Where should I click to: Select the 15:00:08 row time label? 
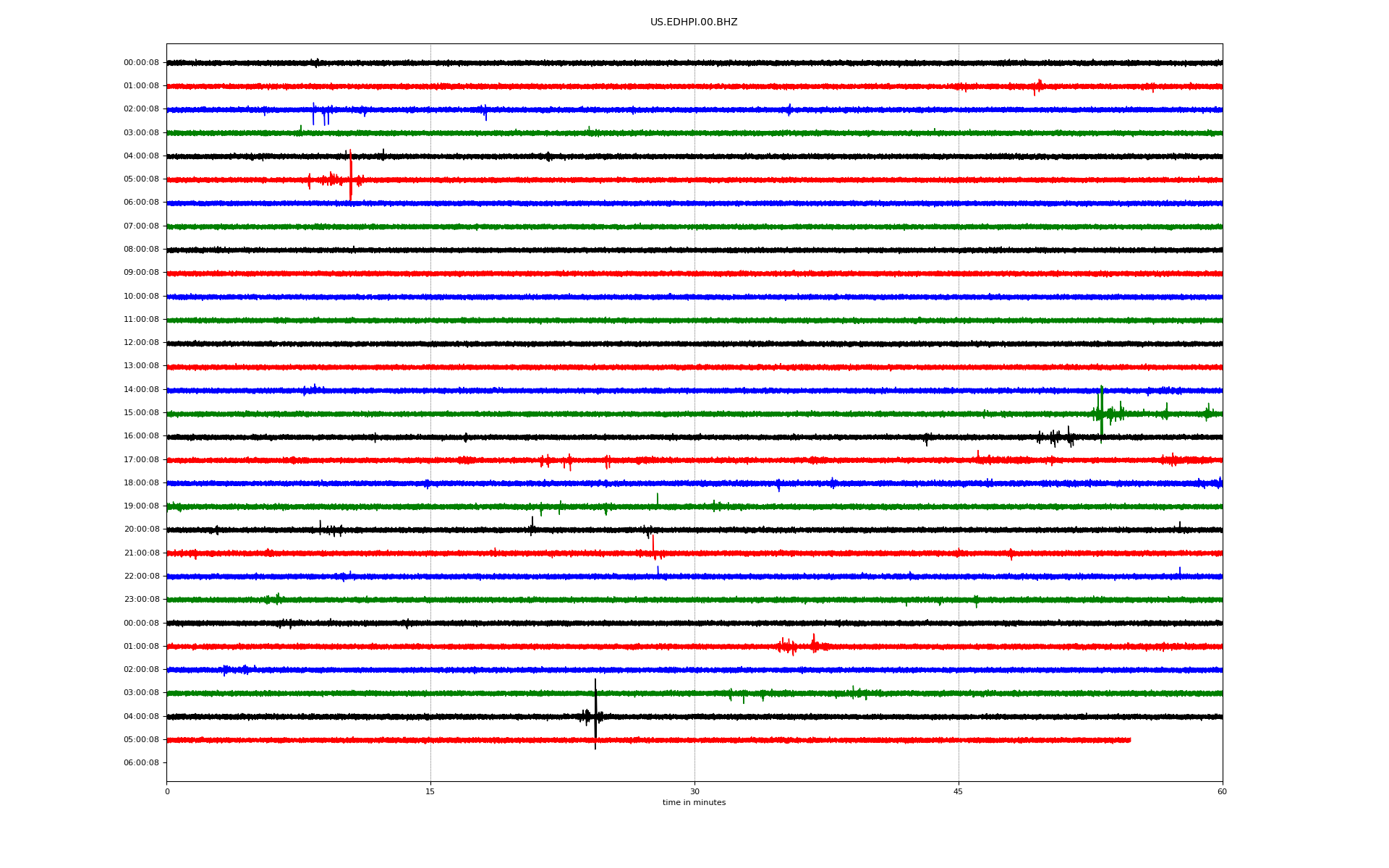pyautogui.click(x=141, y=413)
